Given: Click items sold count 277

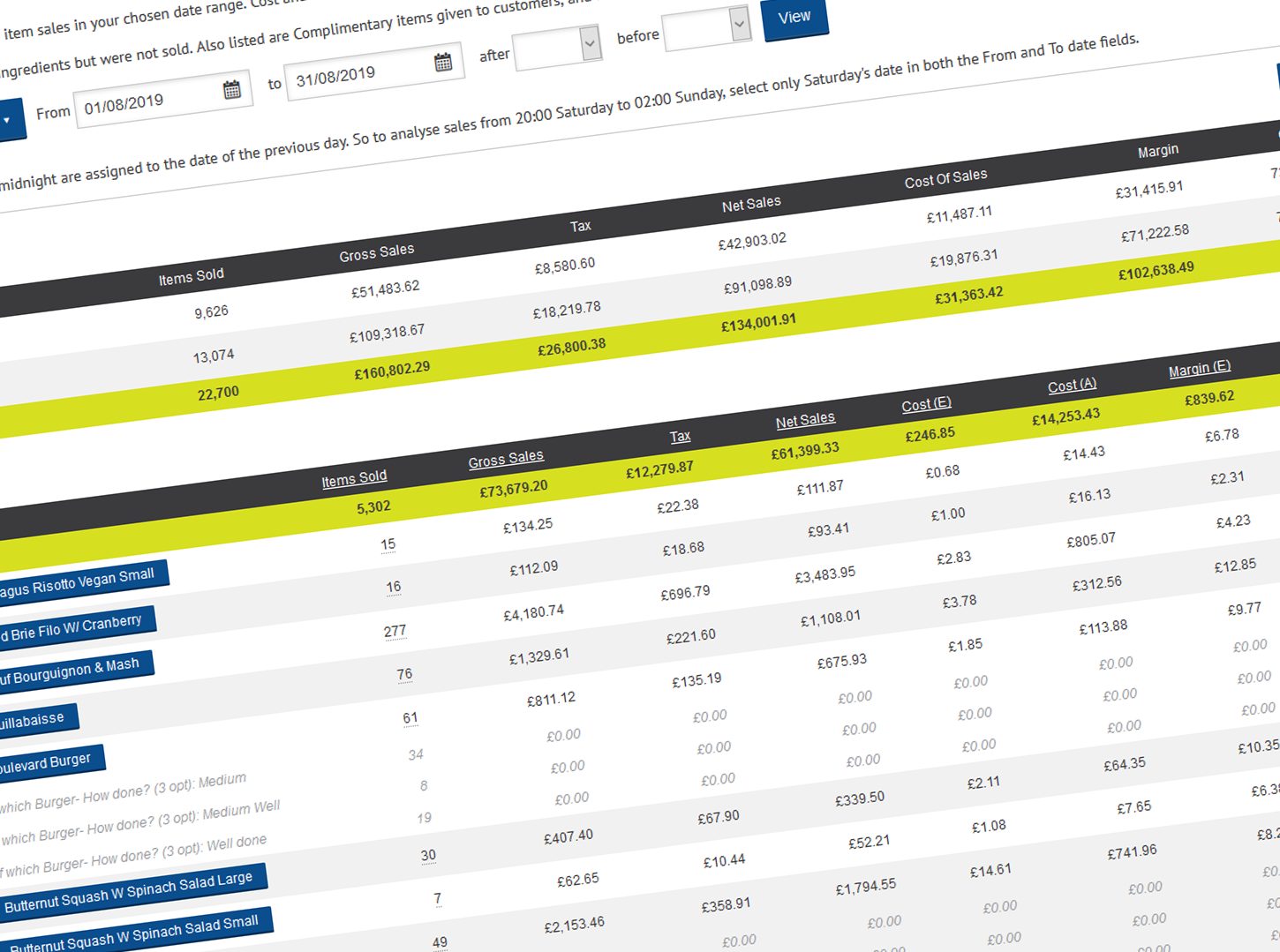Looking at the screenshot, I should click(x=395, y=631).
